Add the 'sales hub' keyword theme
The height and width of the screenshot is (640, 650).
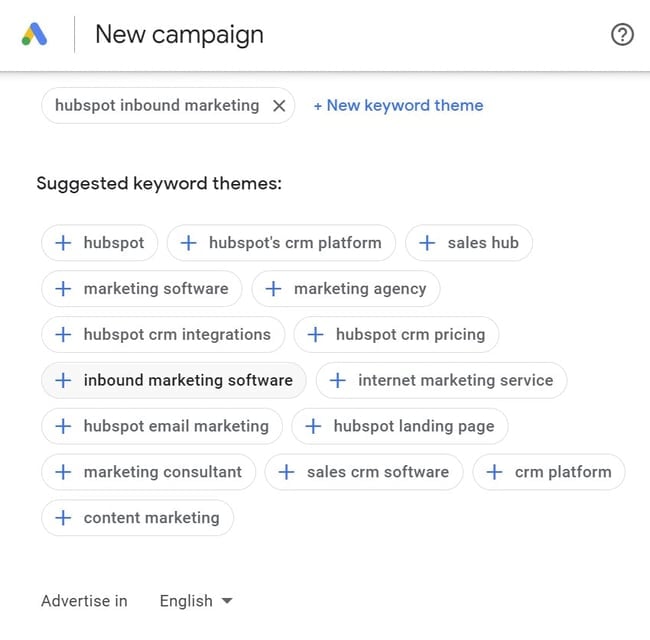(x=469, y=242)
